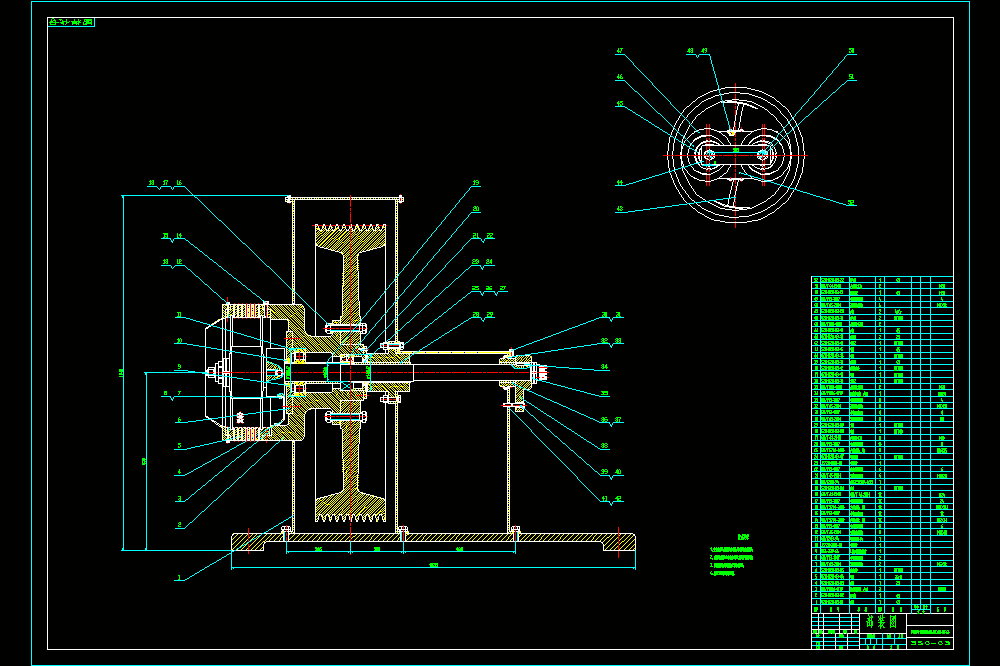Viewport: 1000px width, 666px height.
Task: Click balloon number 43 below end view
Action: 619,209
